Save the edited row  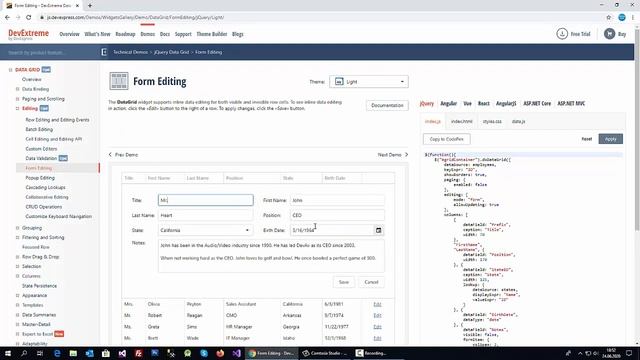pyautogui.click(x=344, y=282)
